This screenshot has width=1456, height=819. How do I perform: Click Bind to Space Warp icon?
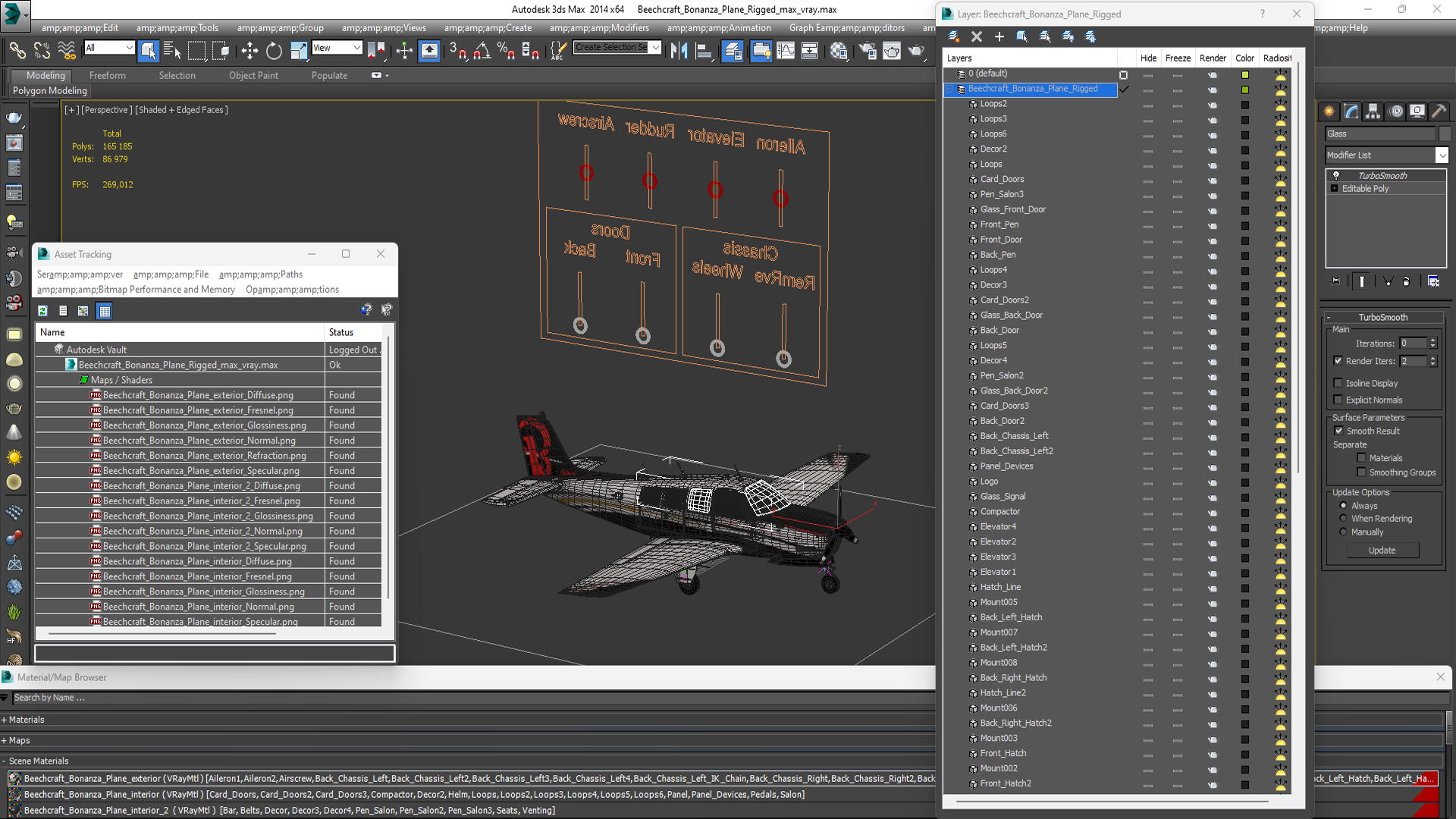67,50
